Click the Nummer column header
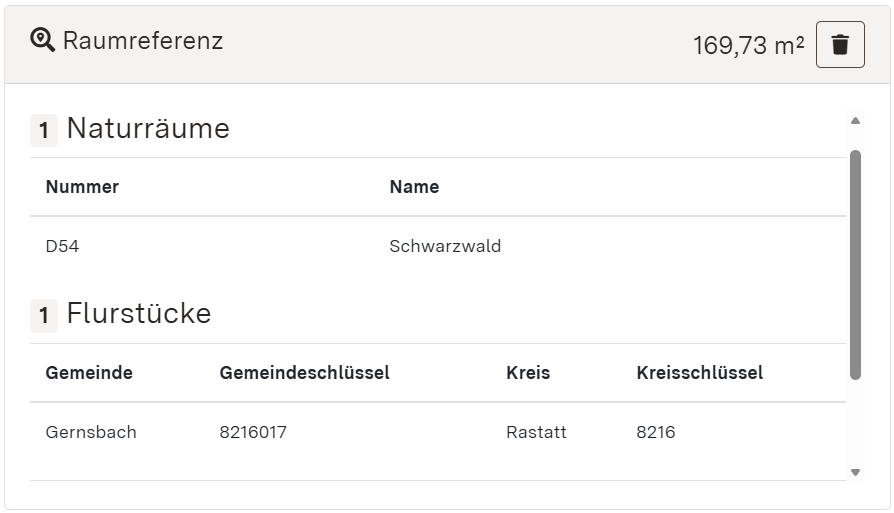Viewport: 894px width, 513px height. click(82, 187)
